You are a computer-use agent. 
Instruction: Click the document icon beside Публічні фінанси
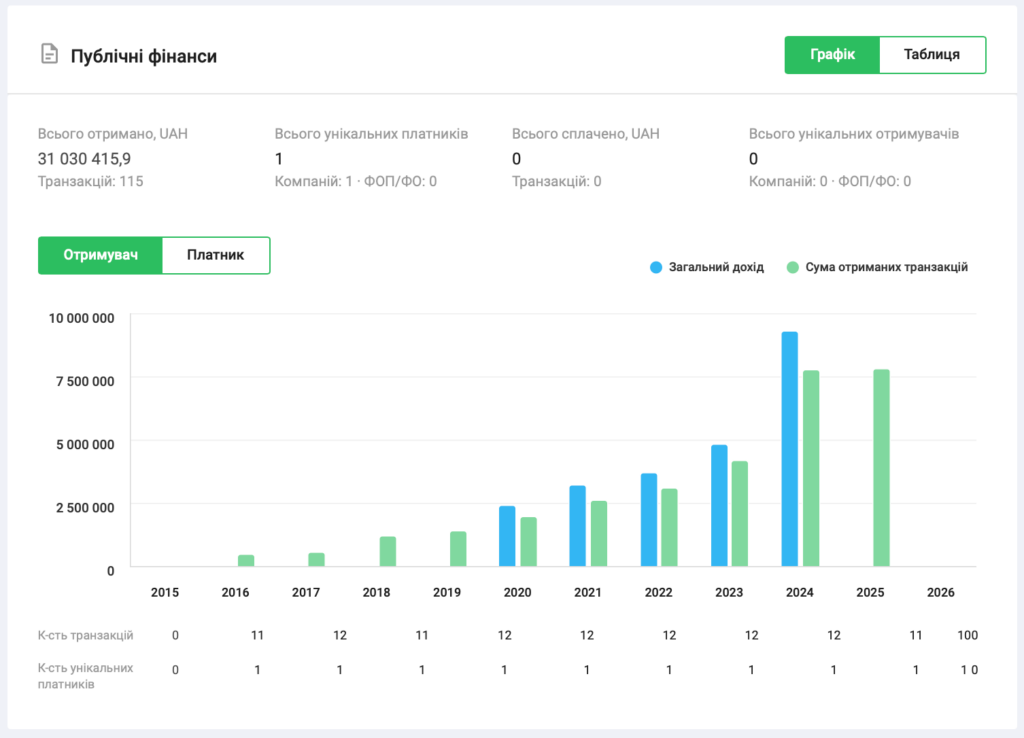[48, 55]
